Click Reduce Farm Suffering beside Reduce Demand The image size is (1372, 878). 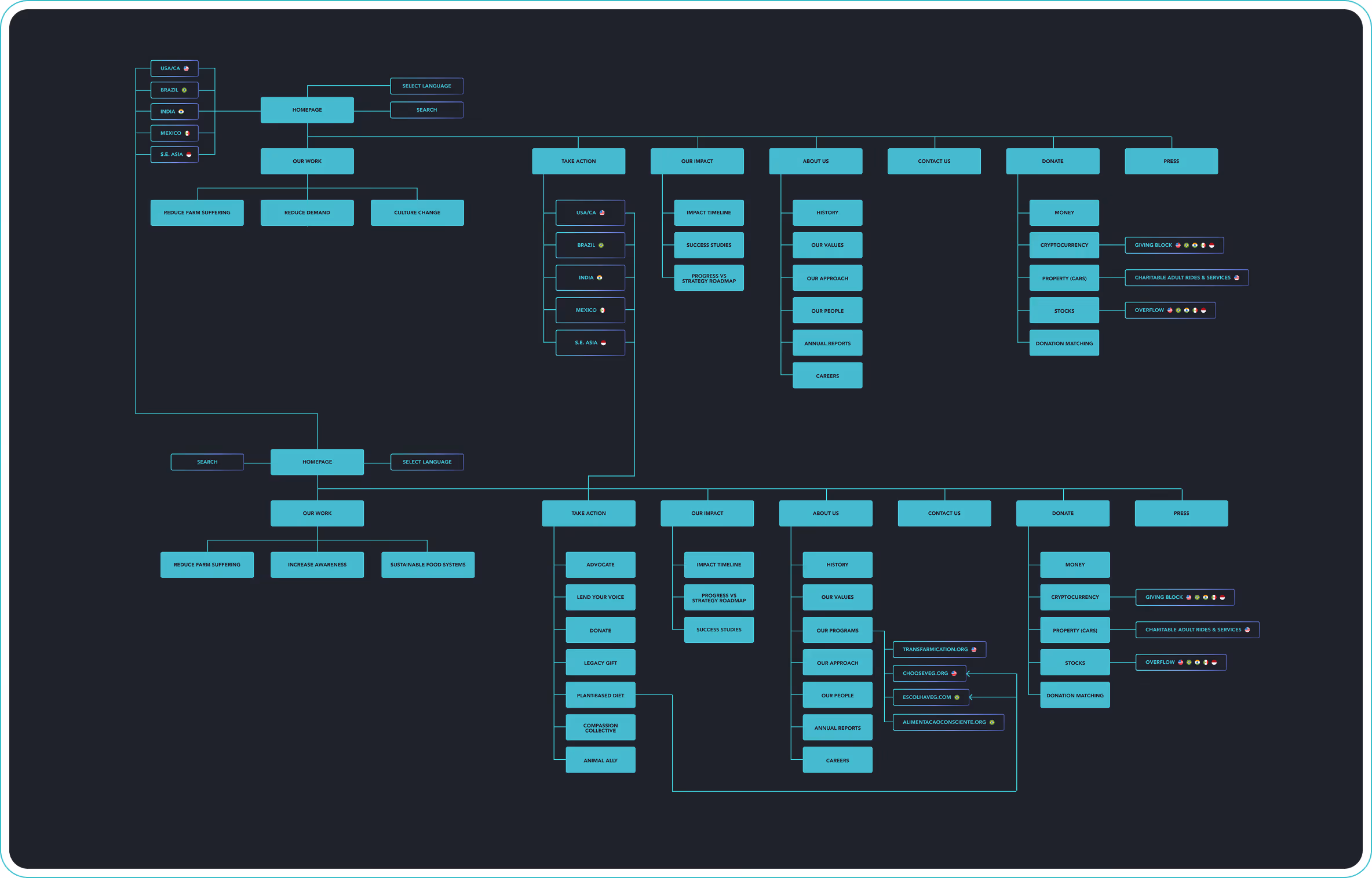click(x=197, y=213)
